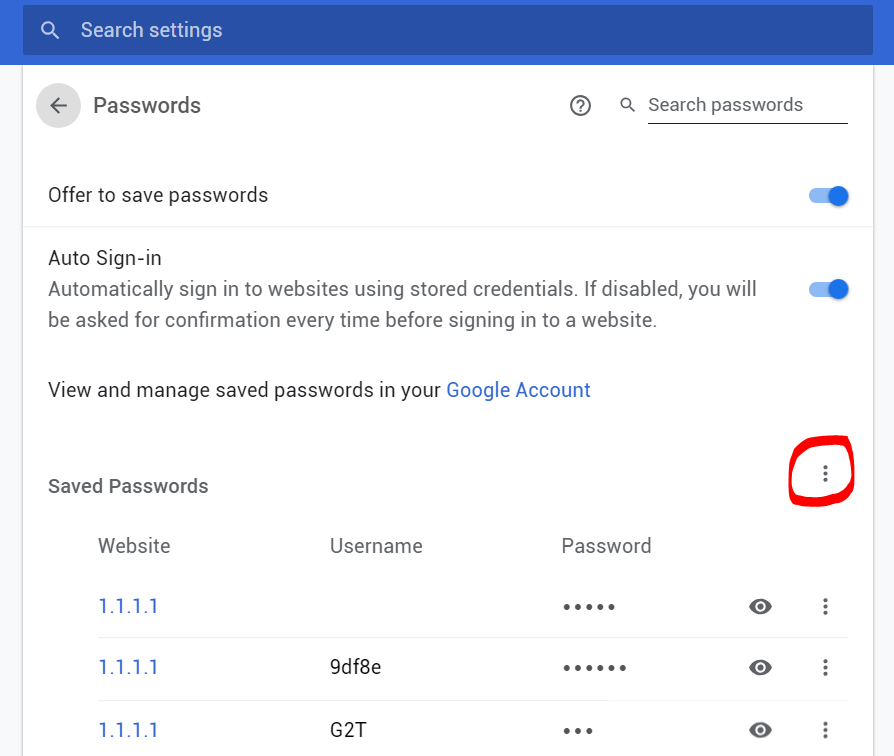Open the 1.1.1.1 link for user G2T
The image size is (894, 756).
[x=128, y=730]
